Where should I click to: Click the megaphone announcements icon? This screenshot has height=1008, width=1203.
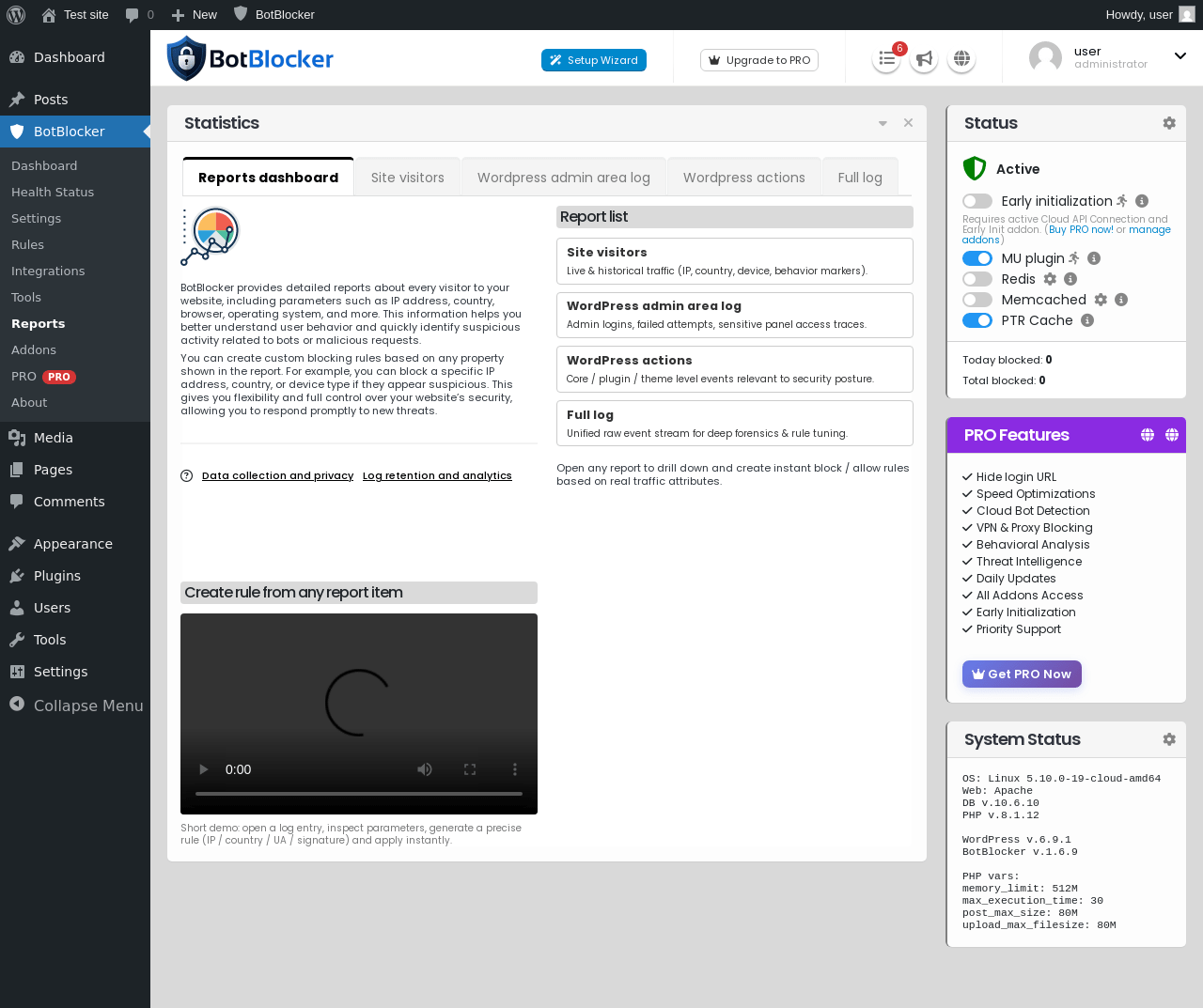pyautogui.click(x=924, y=59)
